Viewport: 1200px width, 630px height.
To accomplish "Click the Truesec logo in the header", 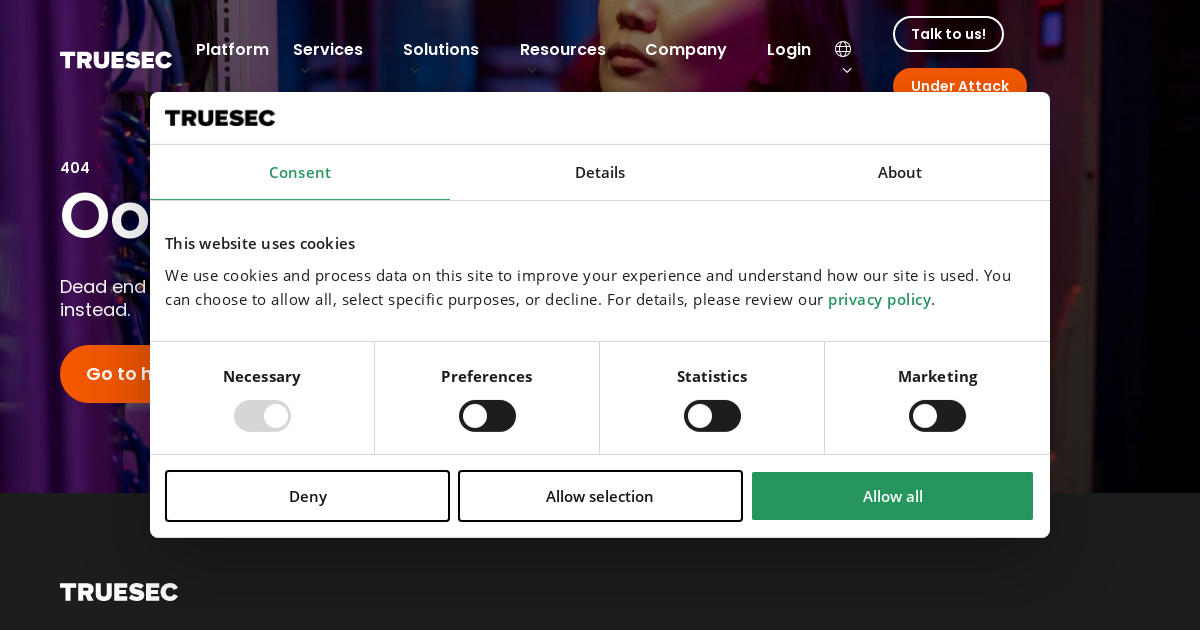I will 116,60.
